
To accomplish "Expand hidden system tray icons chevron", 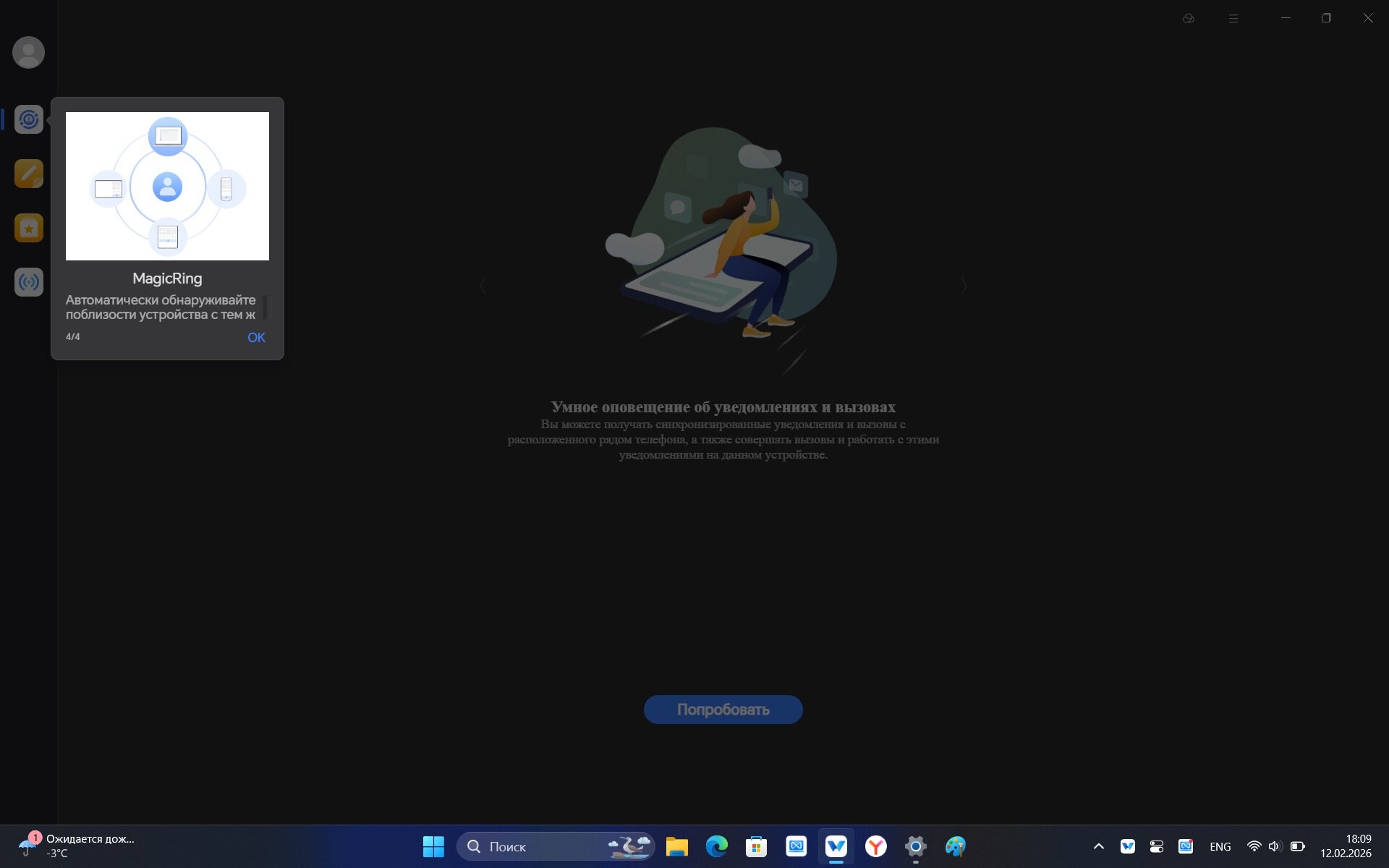I will click(1098, 846).
